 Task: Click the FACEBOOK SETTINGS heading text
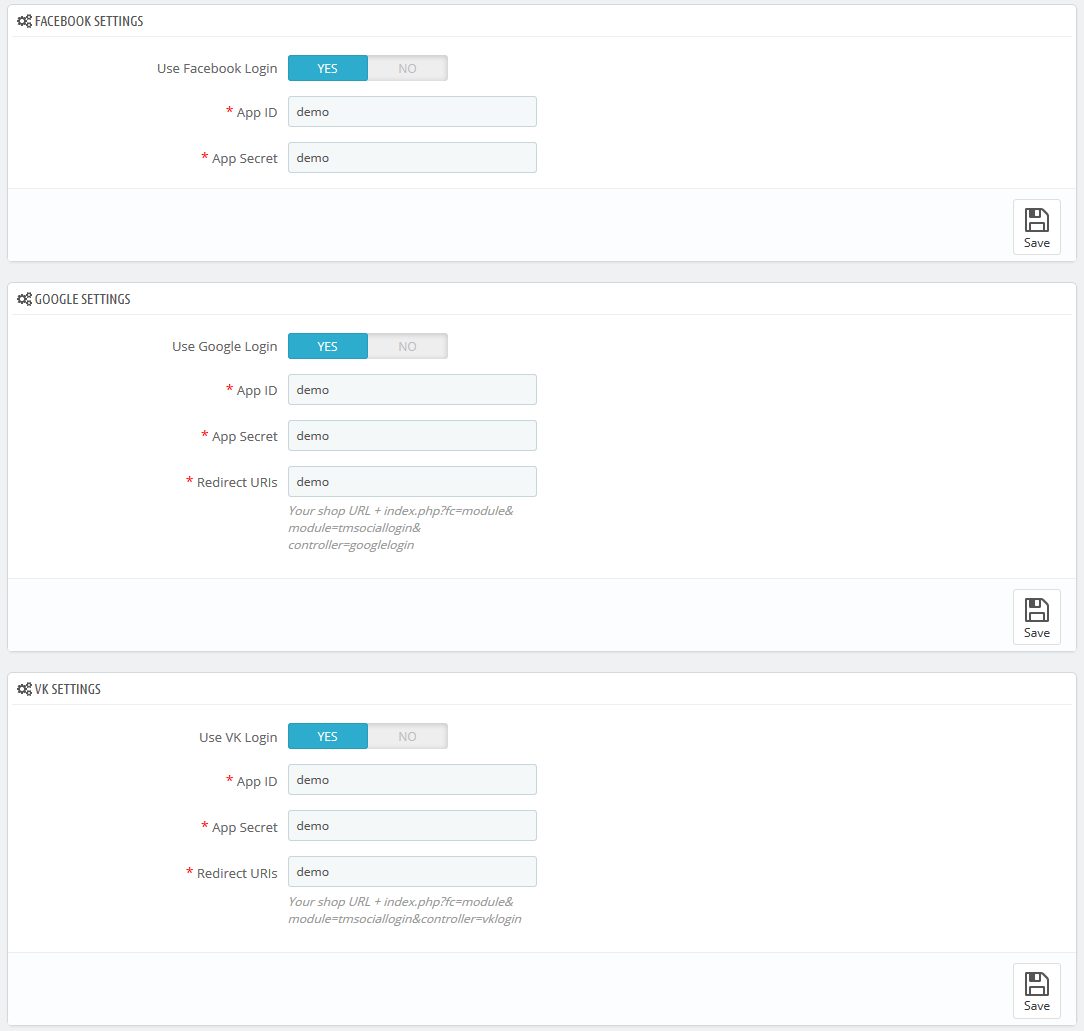[x=89, y=21]
